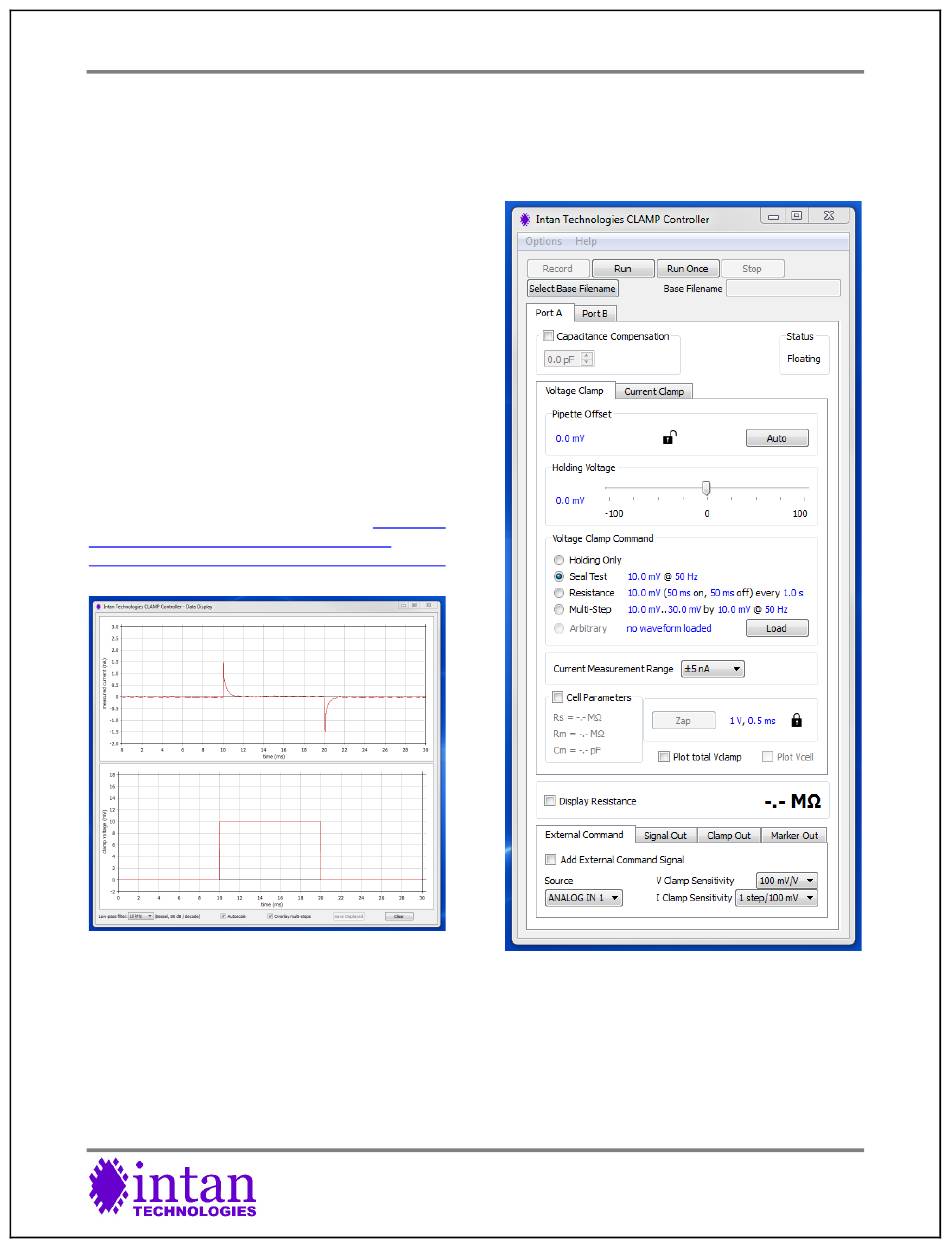Open the Signal Out tab

665,836
